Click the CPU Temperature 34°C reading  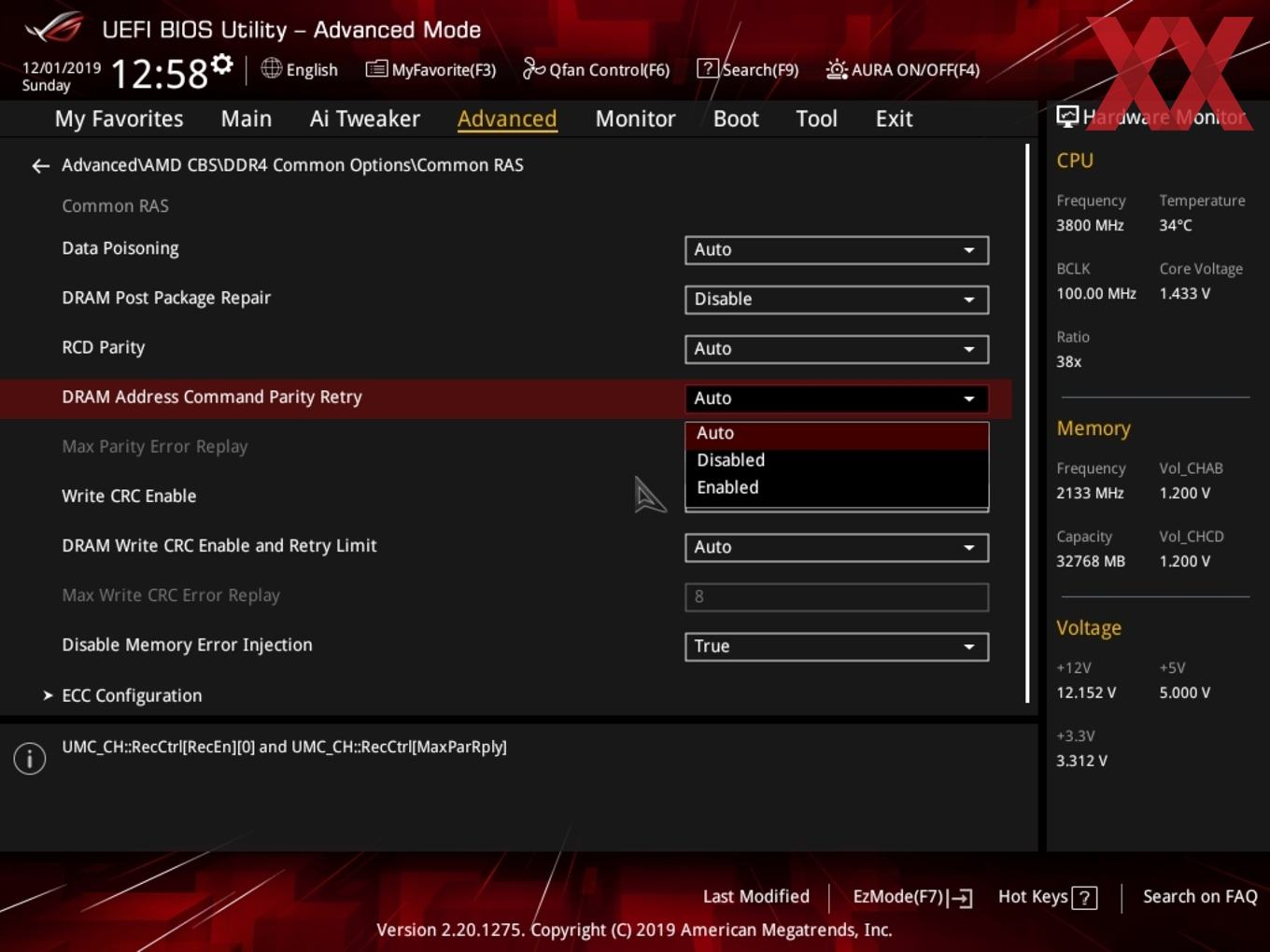click(1176, 225)
